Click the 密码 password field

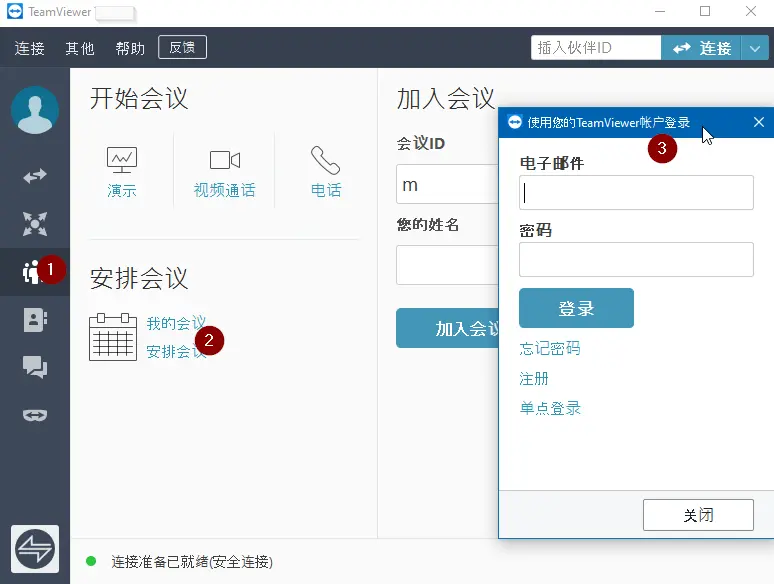pyautogui.click(x=636, y=260)
